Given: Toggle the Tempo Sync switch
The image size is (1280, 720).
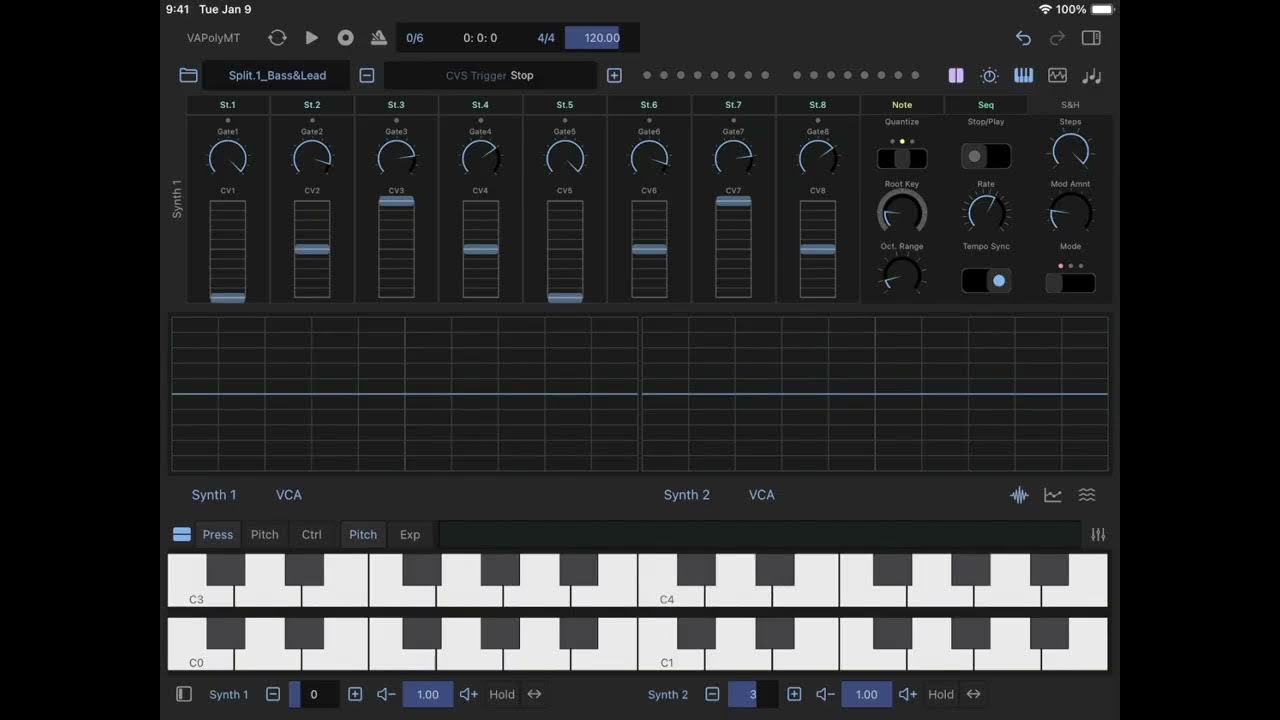Looking at the screenshot, I should [986, 281].
